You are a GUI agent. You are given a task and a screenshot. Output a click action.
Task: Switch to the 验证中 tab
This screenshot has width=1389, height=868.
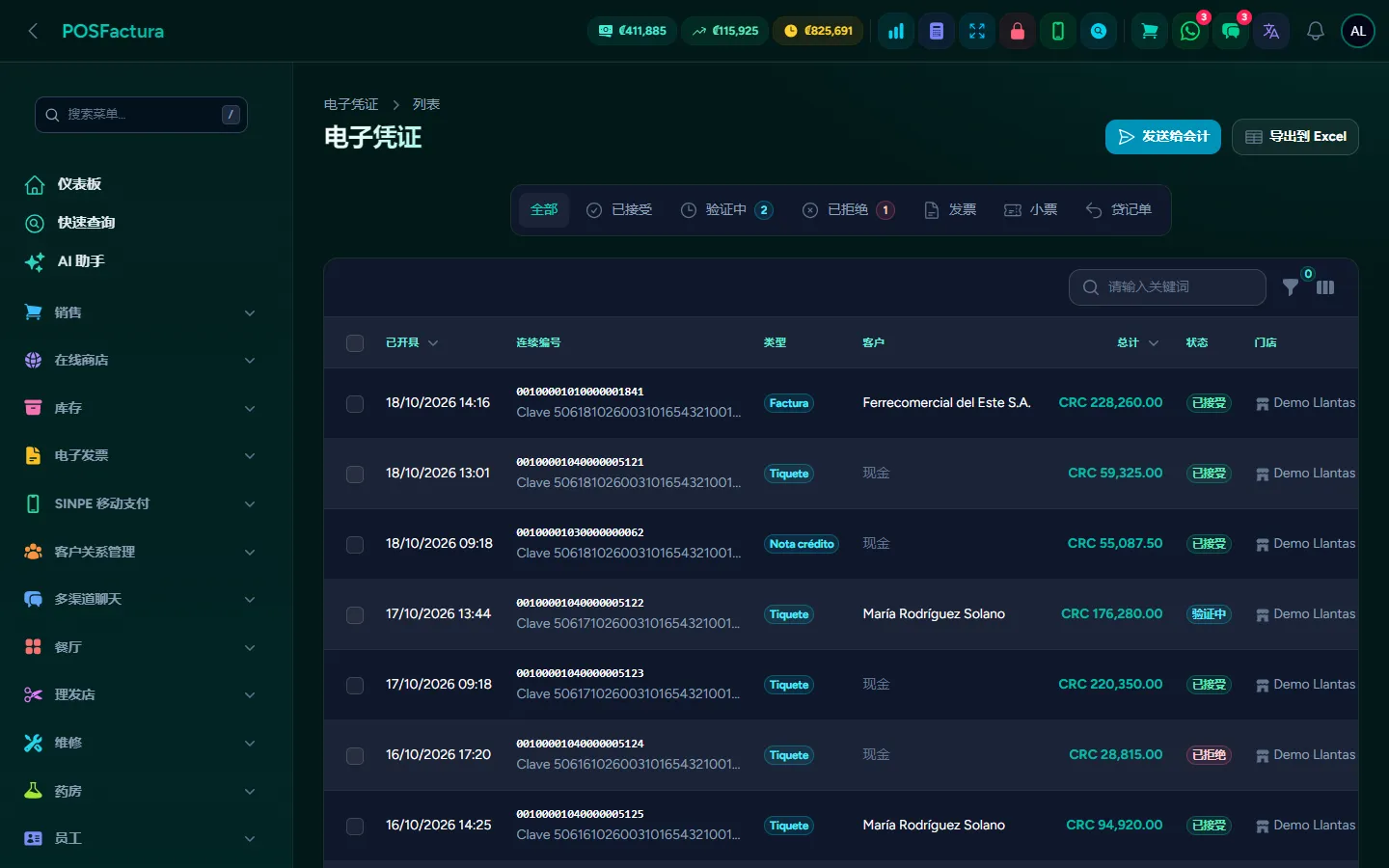tap(727, 210)
